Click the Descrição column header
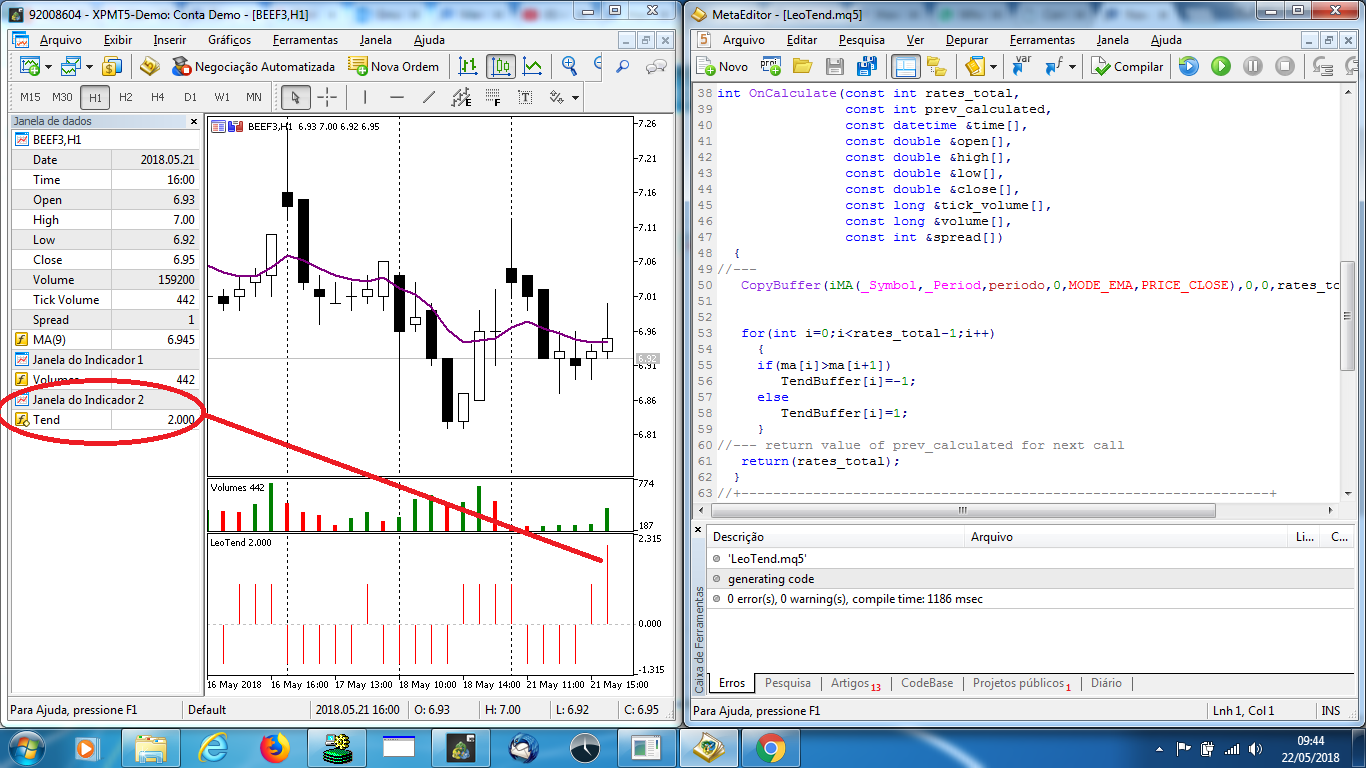The width and height of the screenshot is (1366, 768). click(x=836, y=537)
